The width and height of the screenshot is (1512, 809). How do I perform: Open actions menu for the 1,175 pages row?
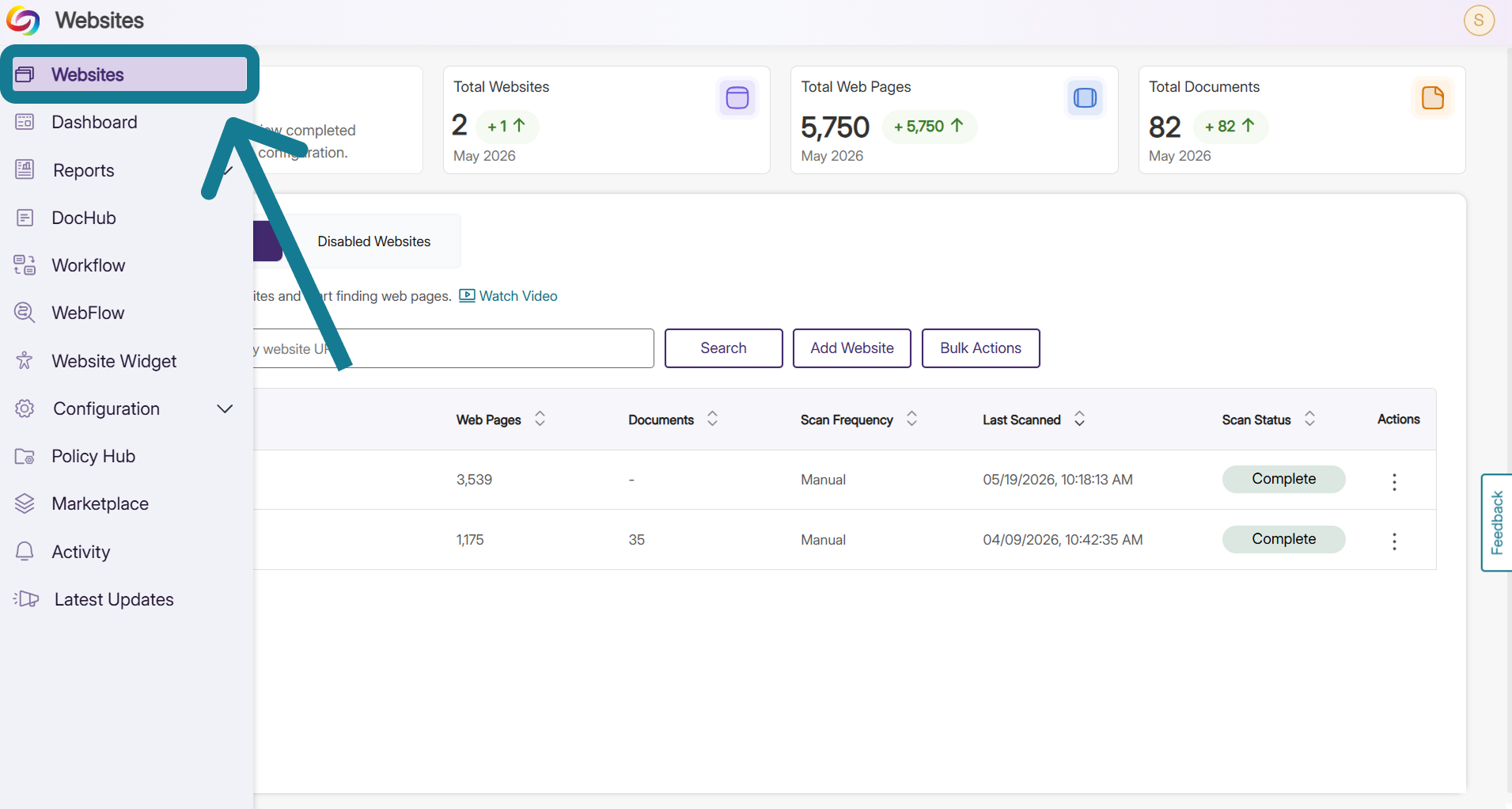point(1394,541)
